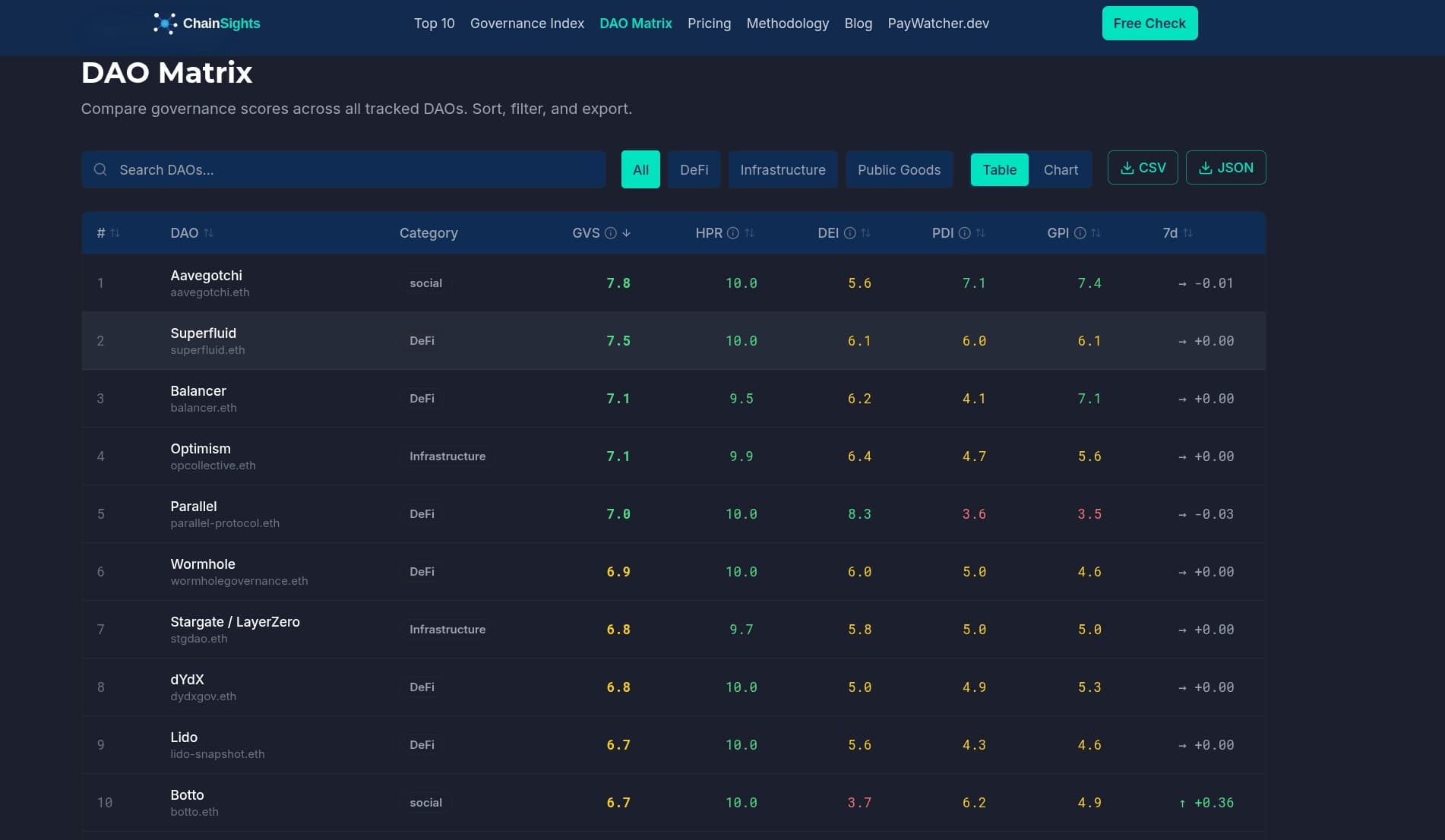This screenshot has height=840, width=1445.
Task: Click the PDI info icon
Action: pos(964,233)
